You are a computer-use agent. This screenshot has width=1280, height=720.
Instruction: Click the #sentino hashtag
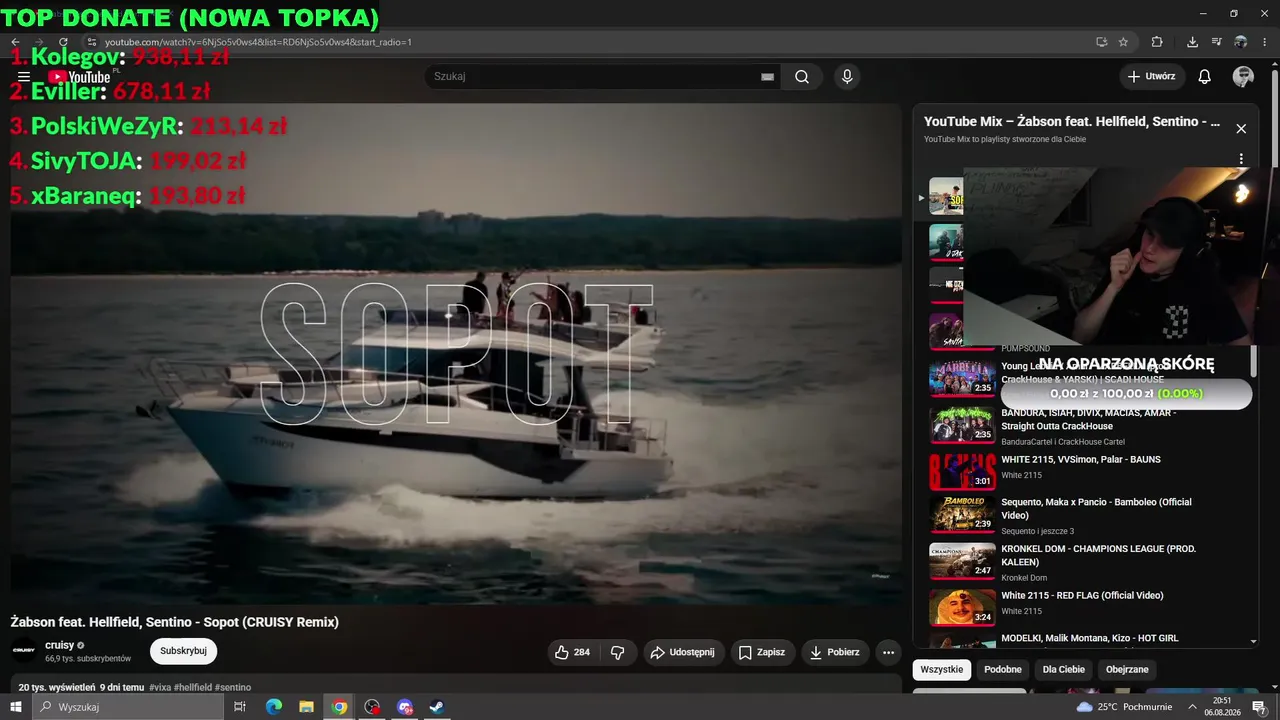point(232,688)
